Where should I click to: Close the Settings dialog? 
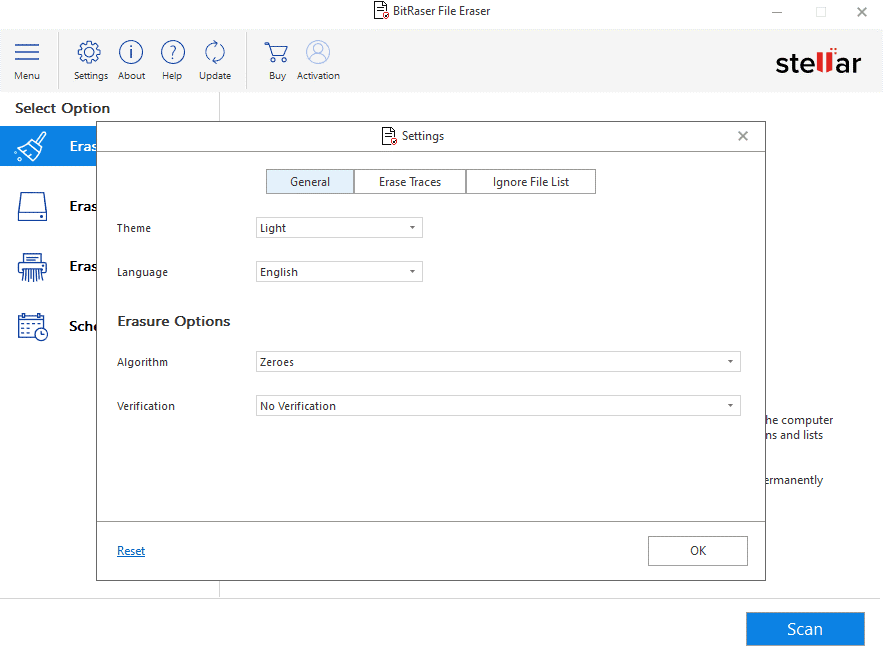(743, 136)
